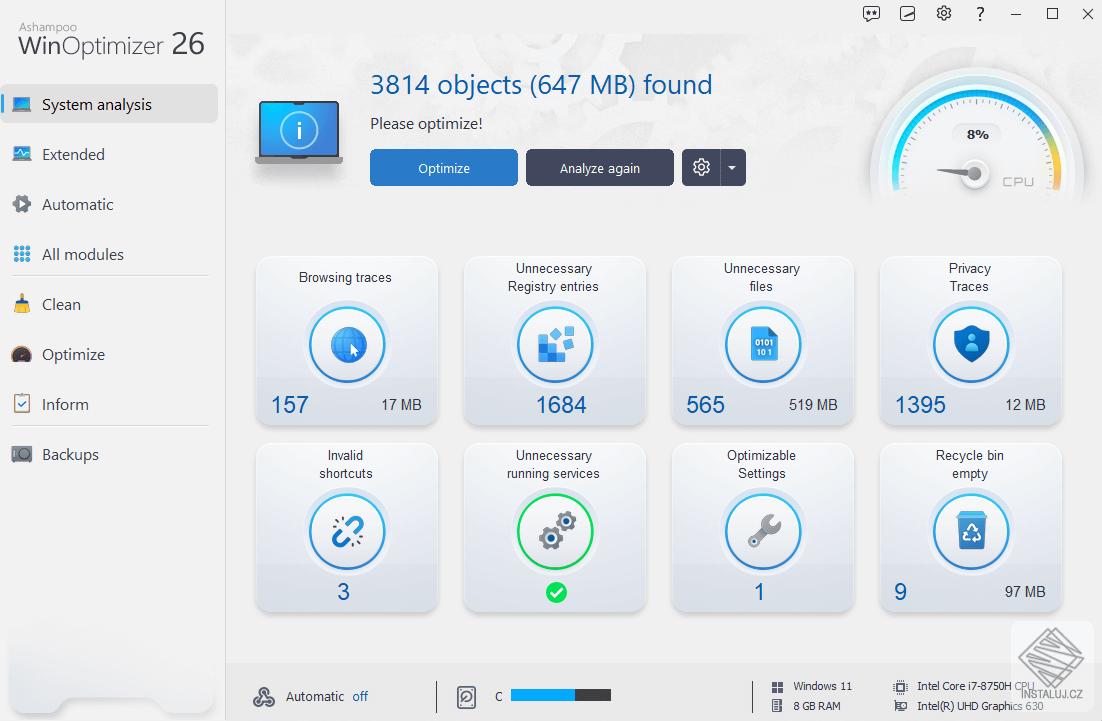The image size is (1102, 721).
Task: Run Analyze again
Action: coord(599,168)
